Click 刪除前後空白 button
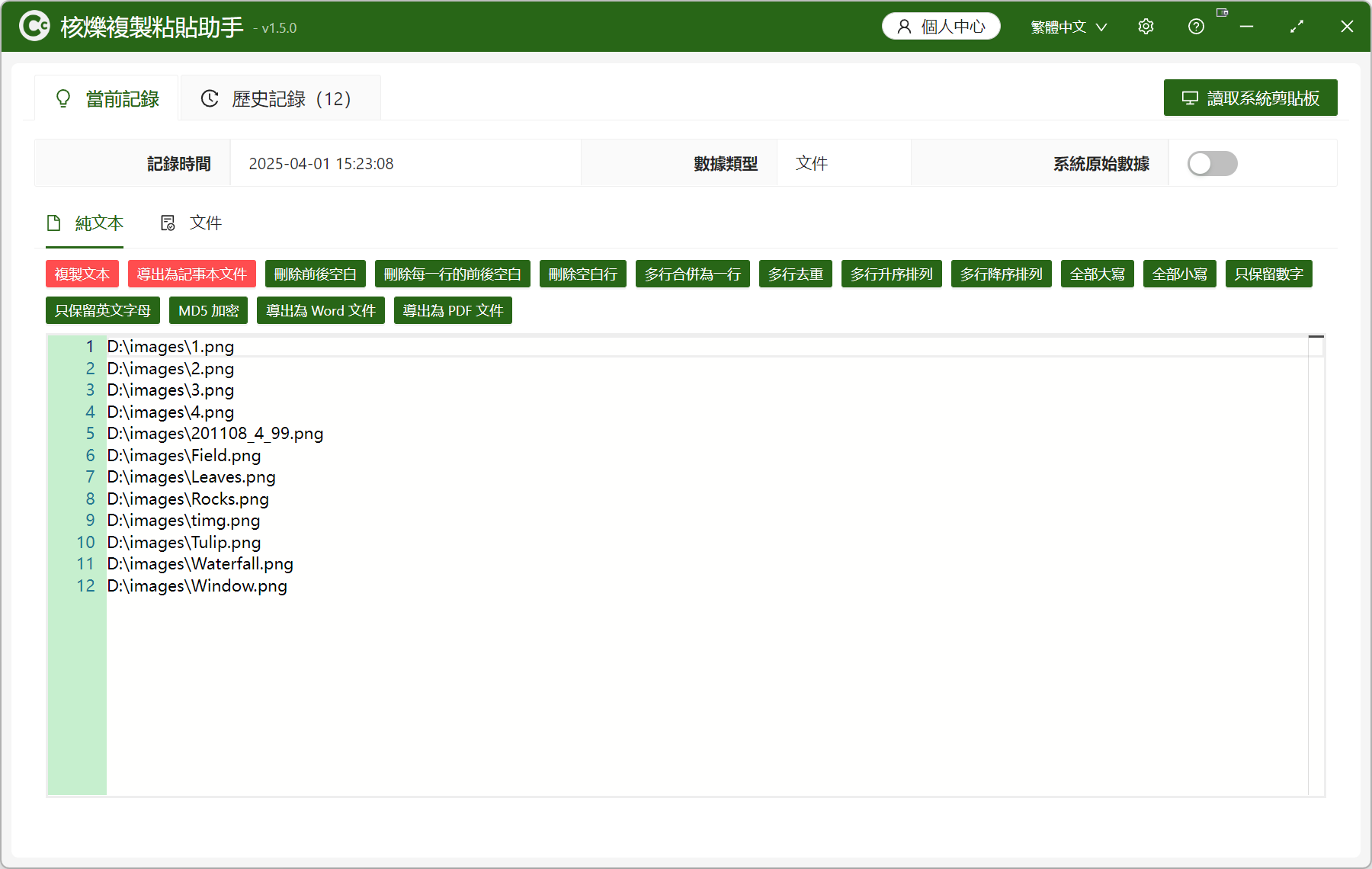This screenshot has width=1372, height=869. click(316, 274)
